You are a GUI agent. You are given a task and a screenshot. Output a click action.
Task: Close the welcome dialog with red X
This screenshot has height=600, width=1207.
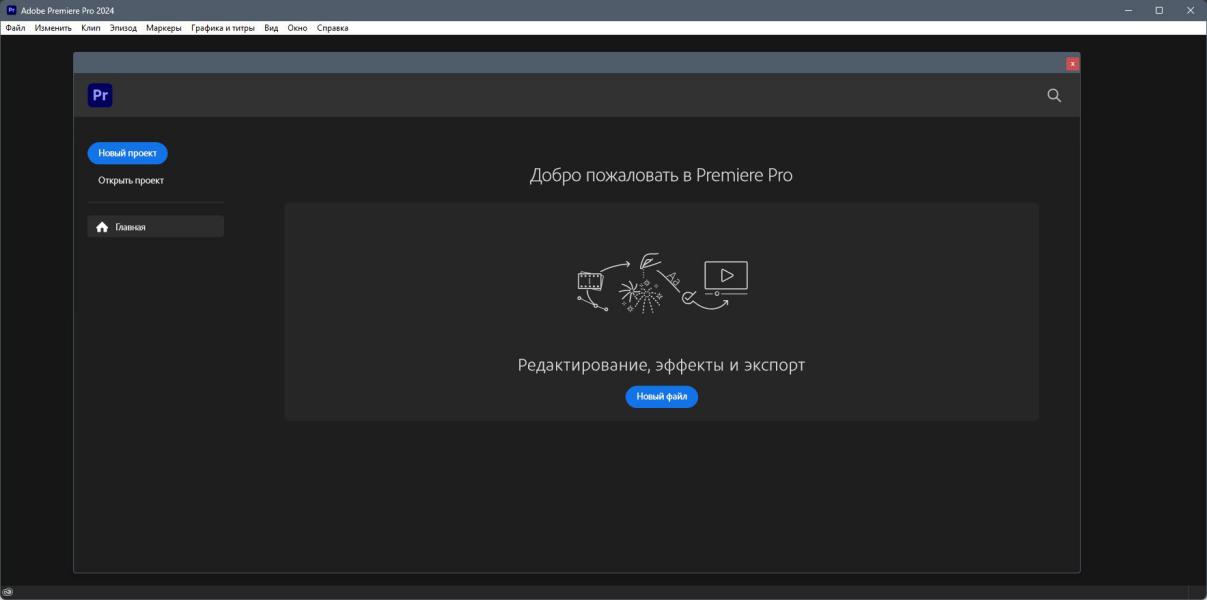(x=1073, y=64)
